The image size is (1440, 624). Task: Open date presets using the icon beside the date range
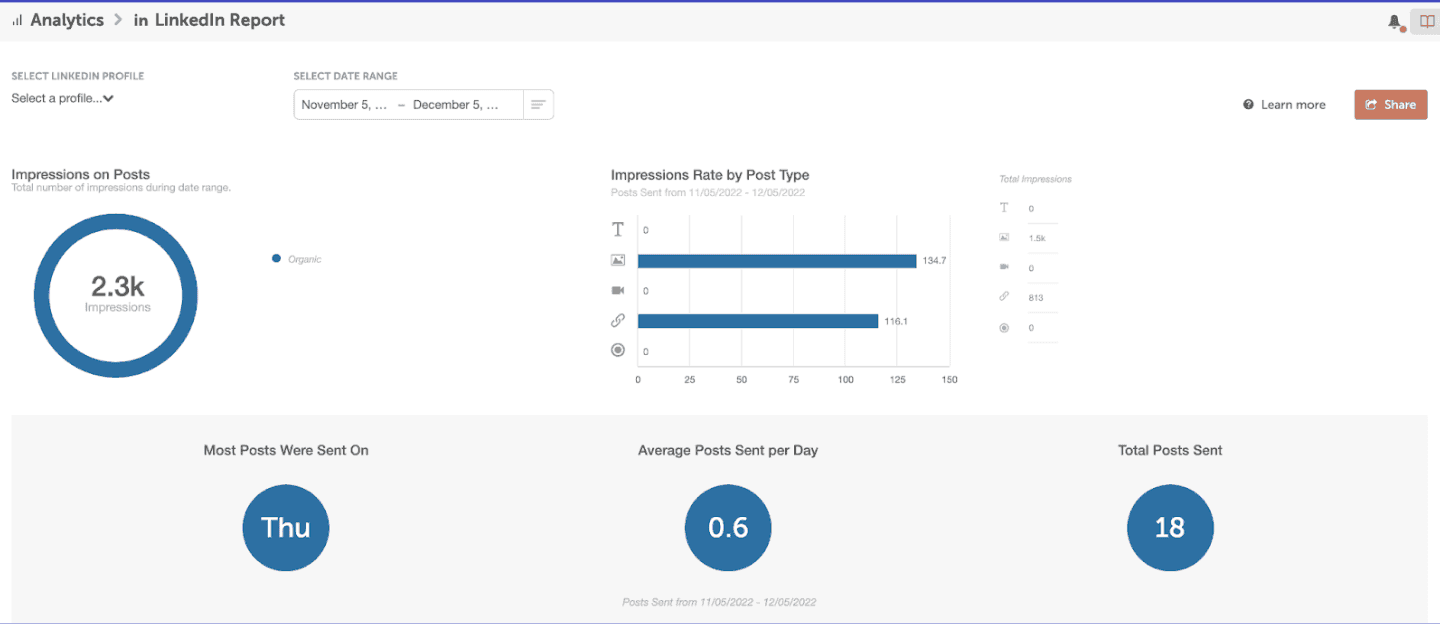pyautogui.click(x=538, y=104)
